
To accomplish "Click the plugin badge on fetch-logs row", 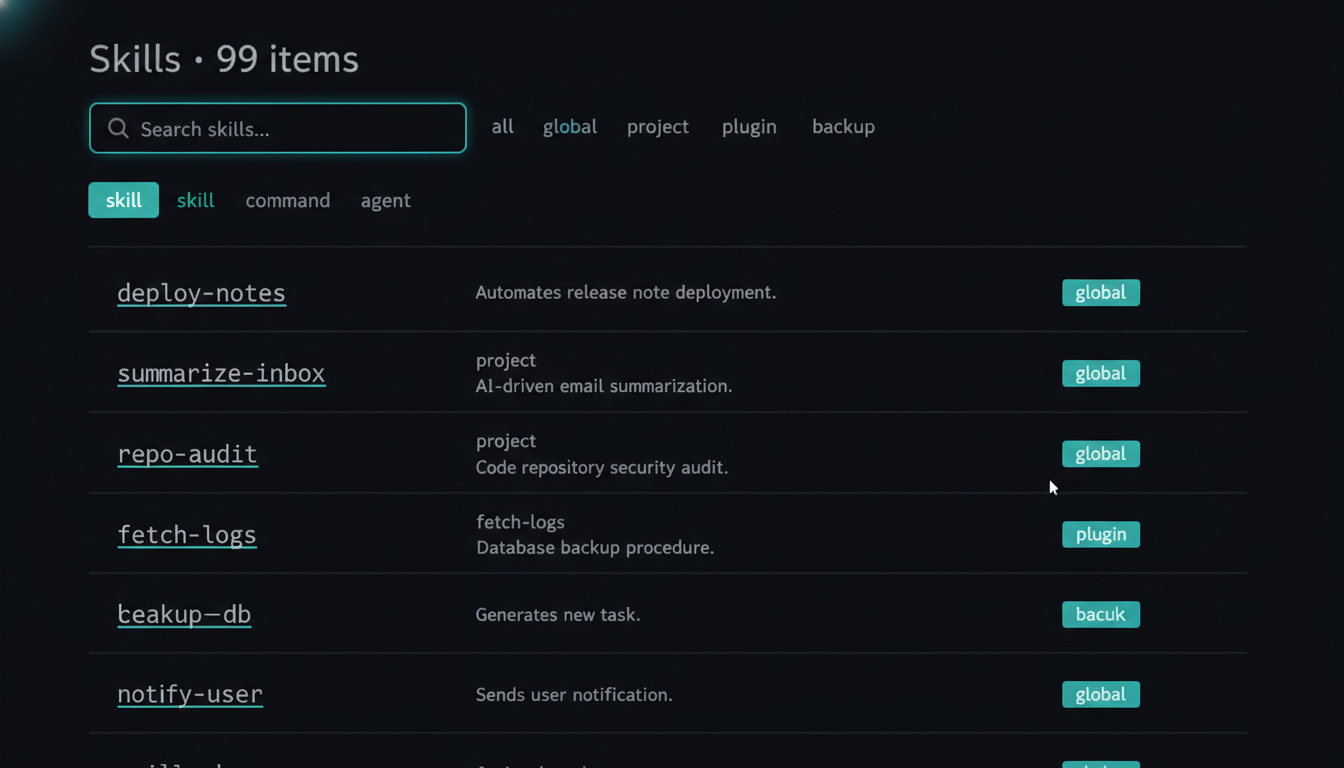I will (1101, 534).
